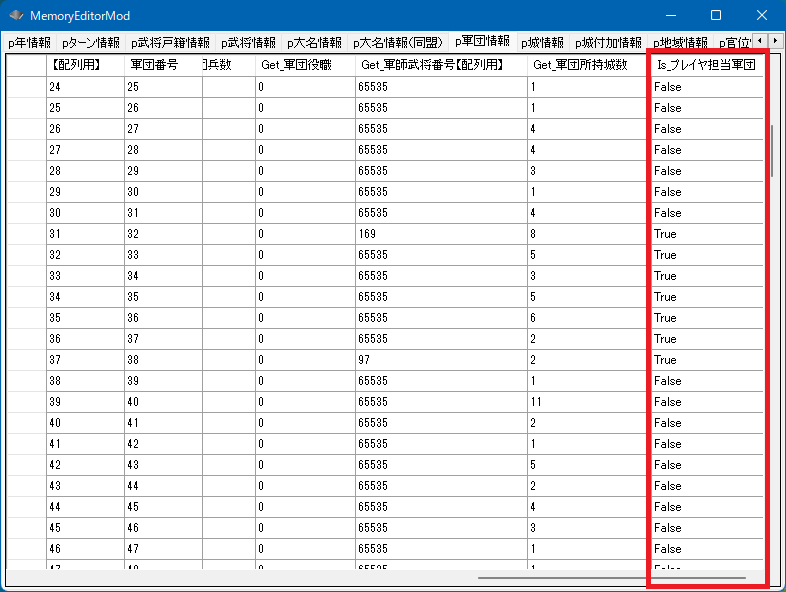The image size is (786, 592).
Task: Switch to the p年情報 tab
Action: pyautogui.click(x=29, y=43)
